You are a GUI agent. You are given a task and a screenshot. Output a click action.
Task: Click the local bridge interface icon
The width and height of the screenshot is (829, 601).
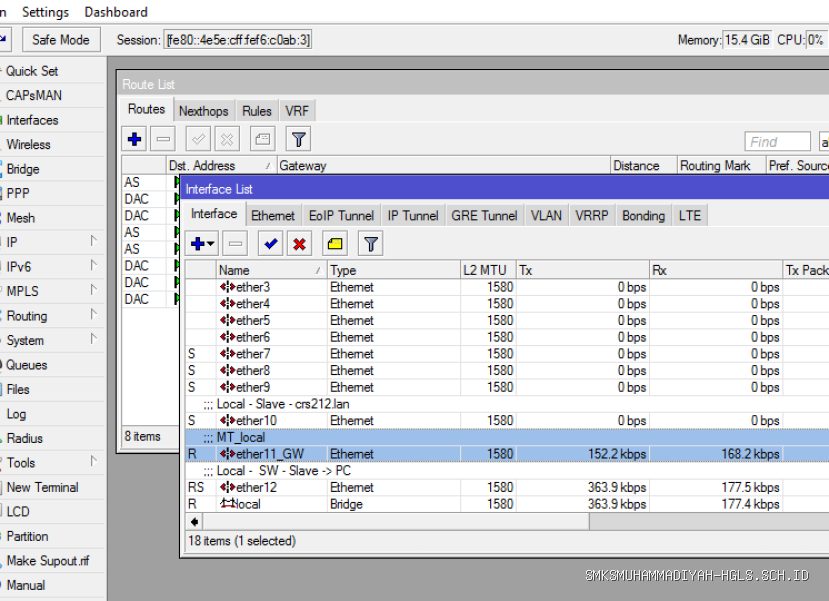point(227,504)
